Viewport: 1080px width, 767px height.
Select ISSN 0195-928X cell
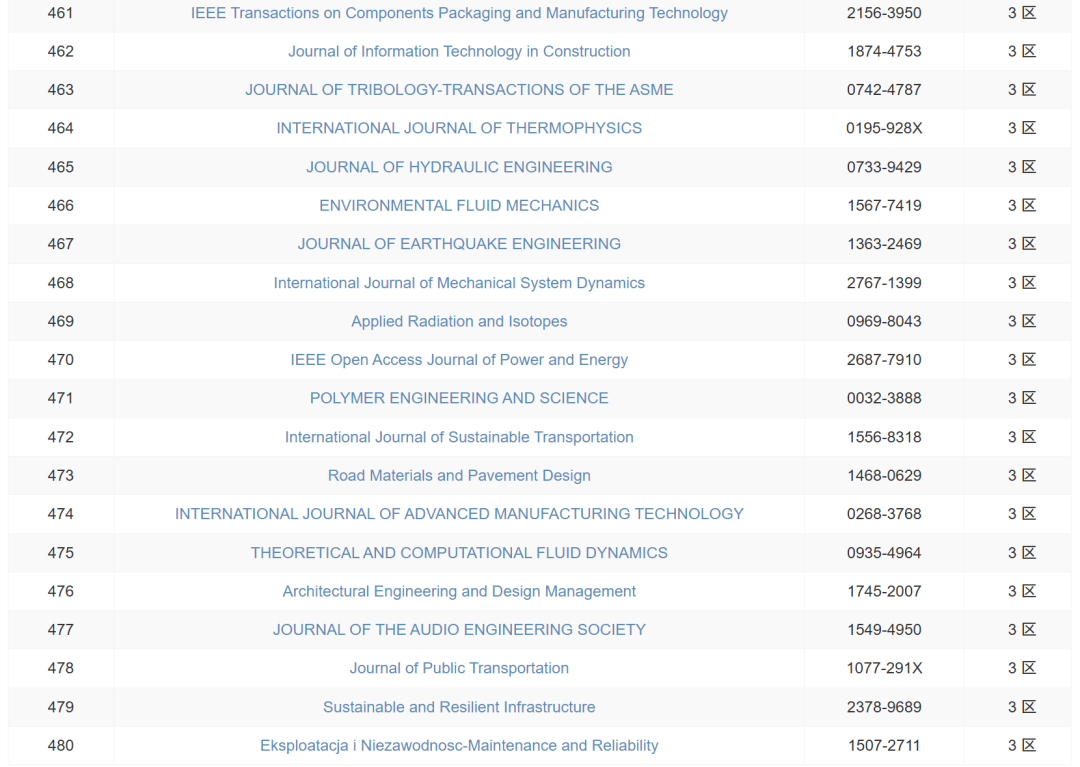click(884, 129)
